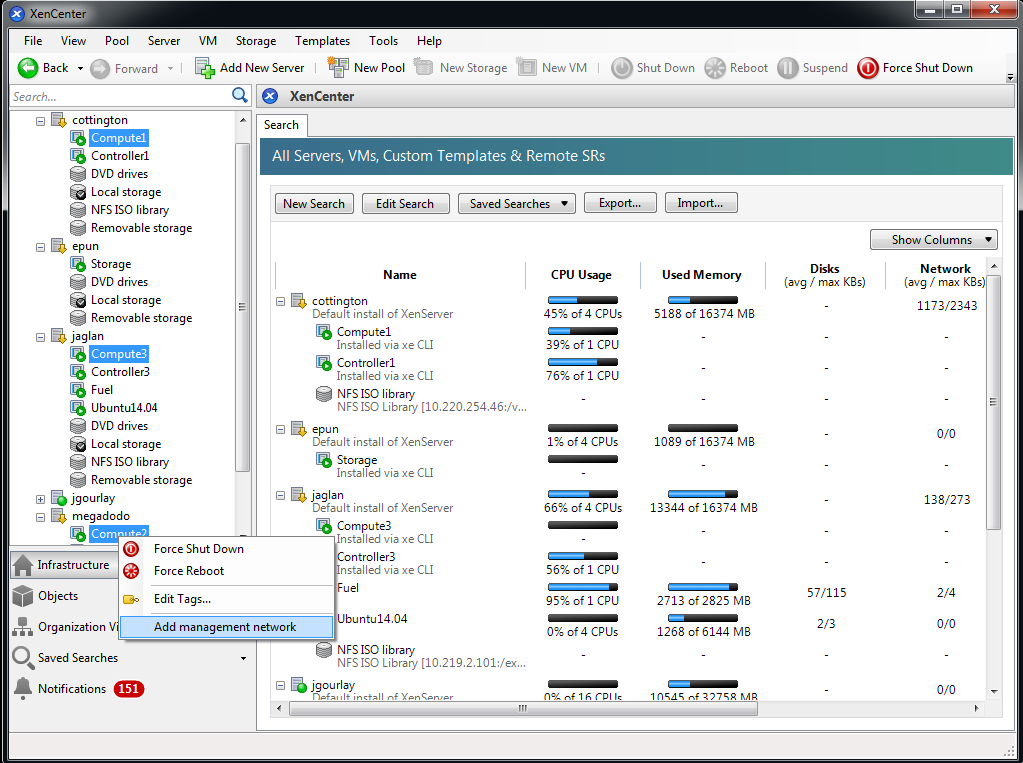Collapse the cottington node in tree
The image size is (1023, 763).
(40, 121)
